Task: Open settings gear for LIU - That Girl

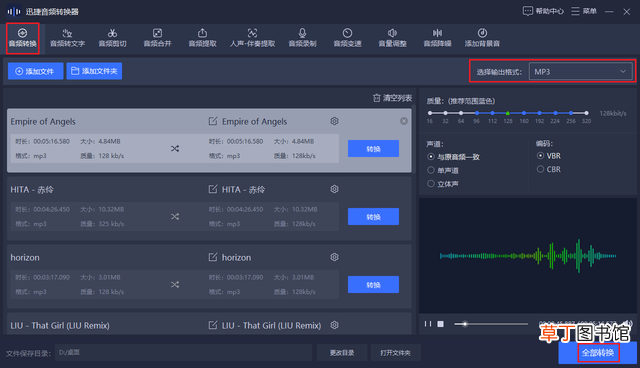Action: pos(334,325)
